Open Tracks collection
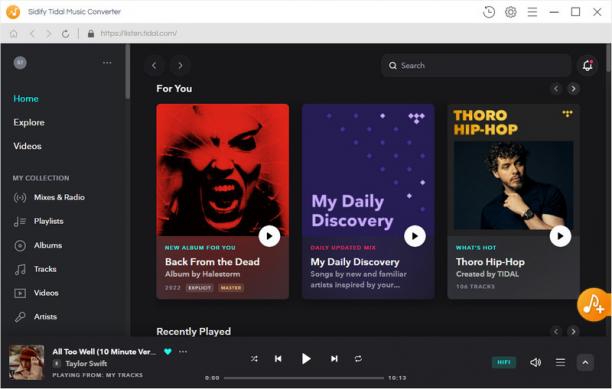Viewport: 612px width, 389px height. 35,269
